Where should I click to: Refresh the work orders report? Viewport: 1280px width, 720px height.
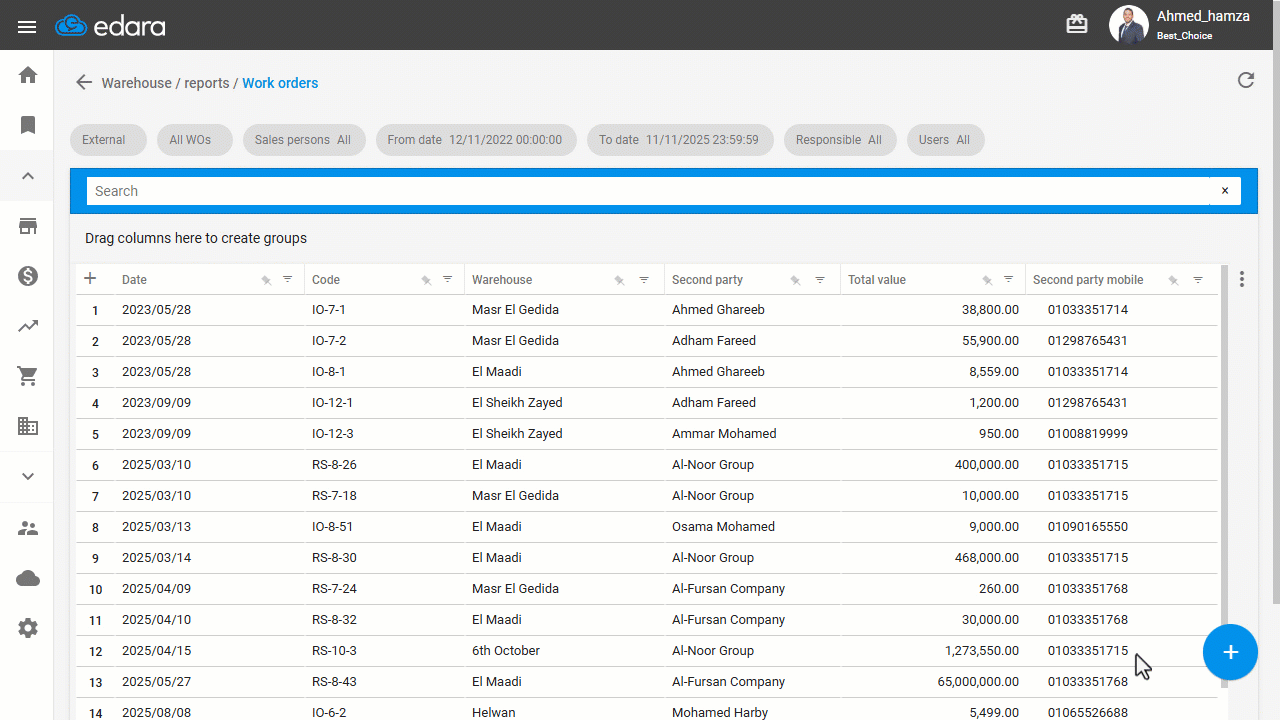point(1246,80)
